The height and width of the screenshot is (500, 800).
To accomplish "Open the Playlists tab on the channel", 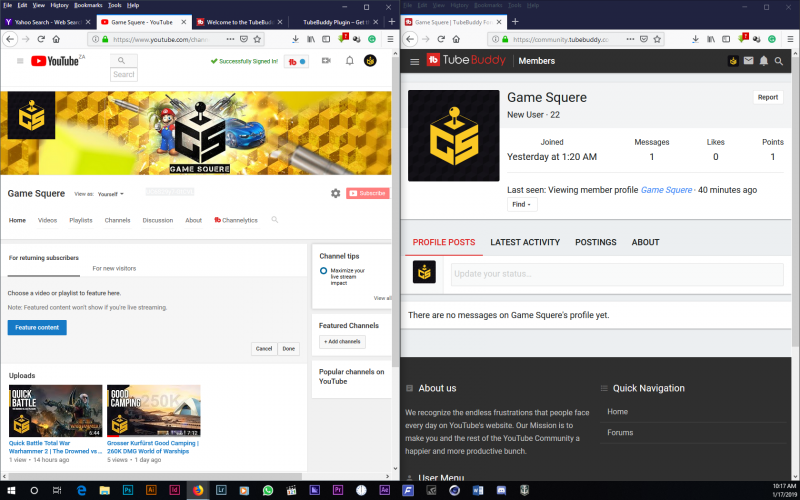I will tap(81, 220).
